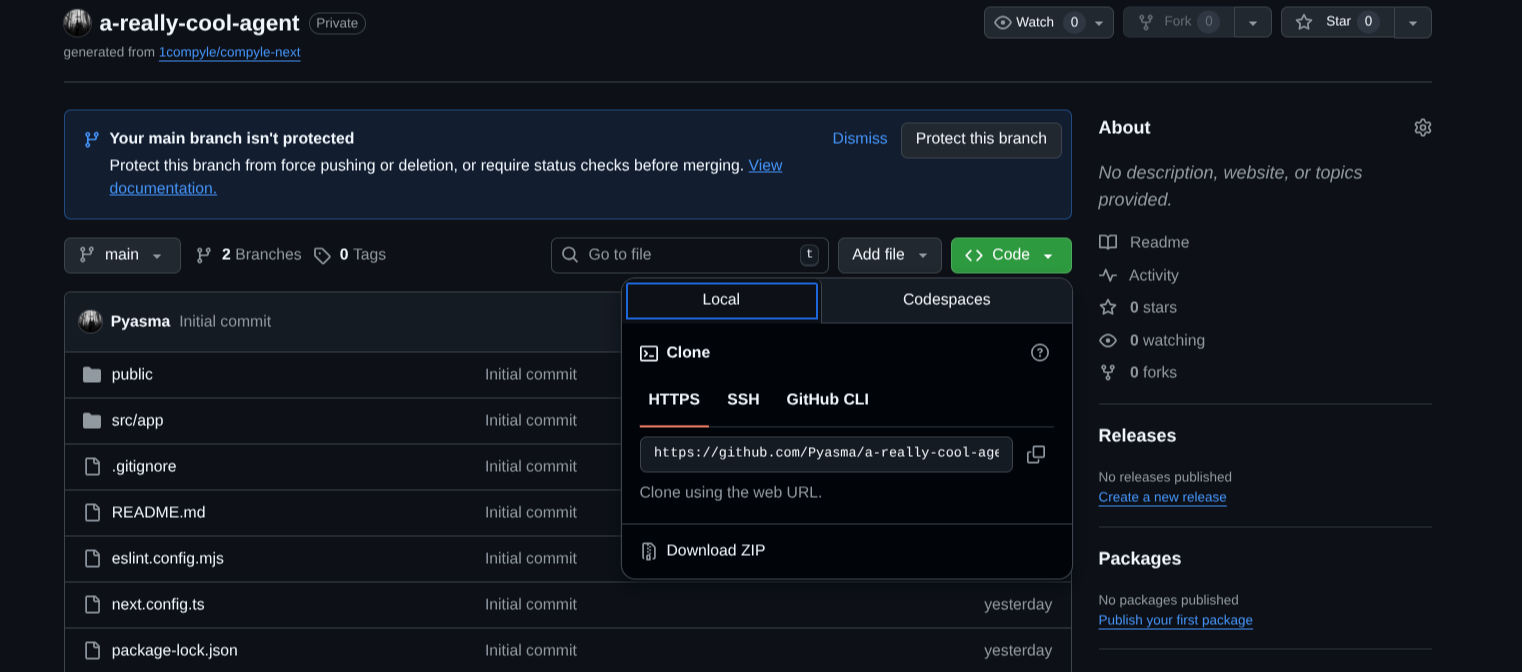Open the 2 Branches listing
Image resolution: width=1522 pixels, height=672 pixels.
[x=247, y=254]
